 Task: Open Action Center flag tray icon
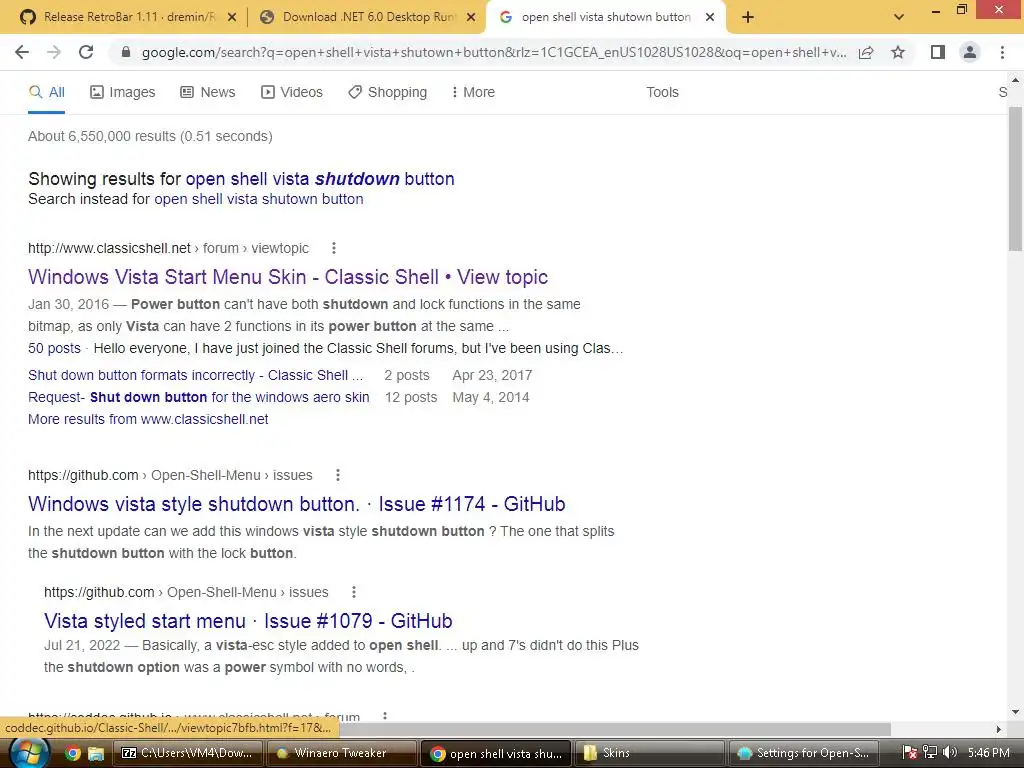[x=910, y=753]
